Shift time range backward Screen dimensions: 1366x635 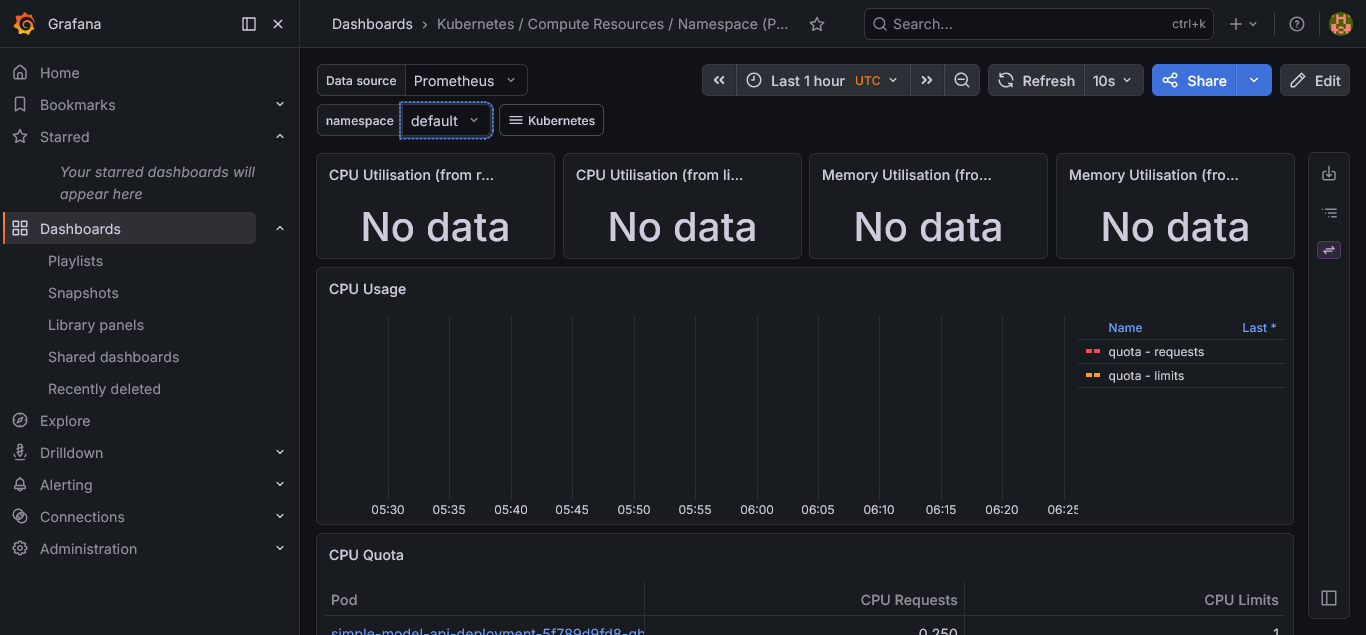(x=719, y=80)
